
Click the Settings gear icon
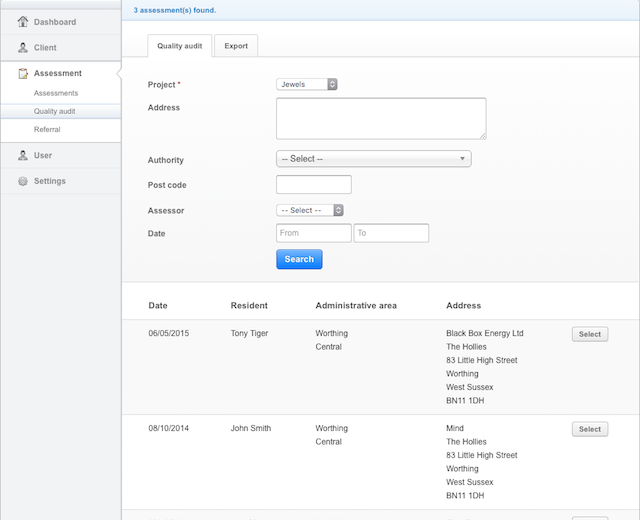(x=23, y=181)
